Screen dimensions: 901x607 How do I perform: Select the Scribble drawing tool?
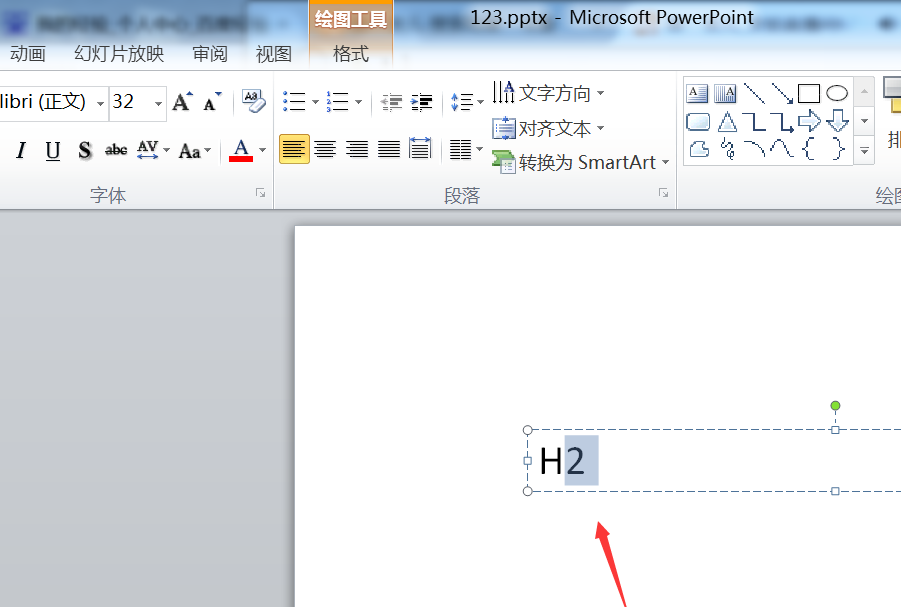(726, 150)
